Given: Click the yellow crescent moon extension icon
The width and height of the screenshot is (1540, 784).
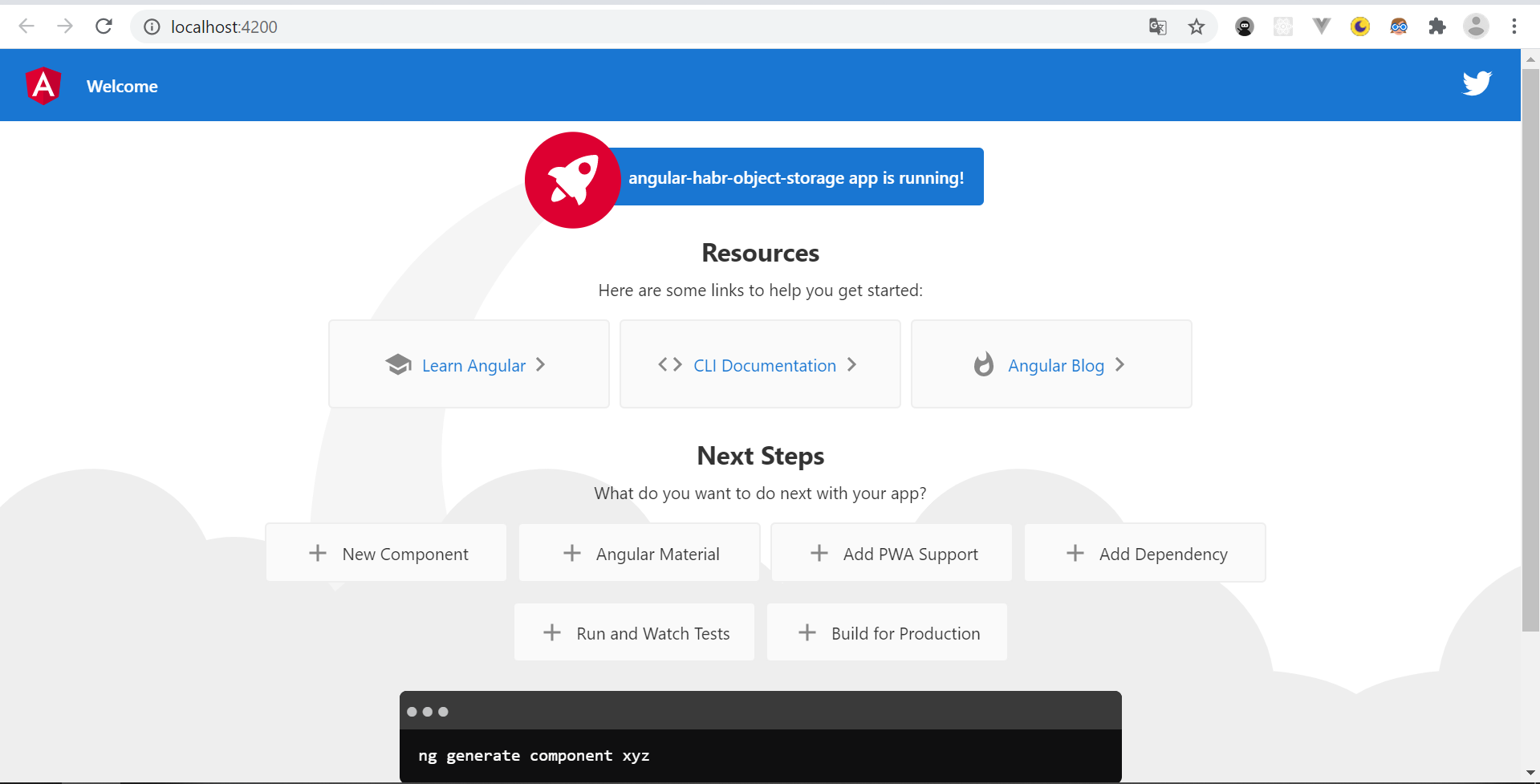Looking at the screenshot, I should (x=1360, y=26).
